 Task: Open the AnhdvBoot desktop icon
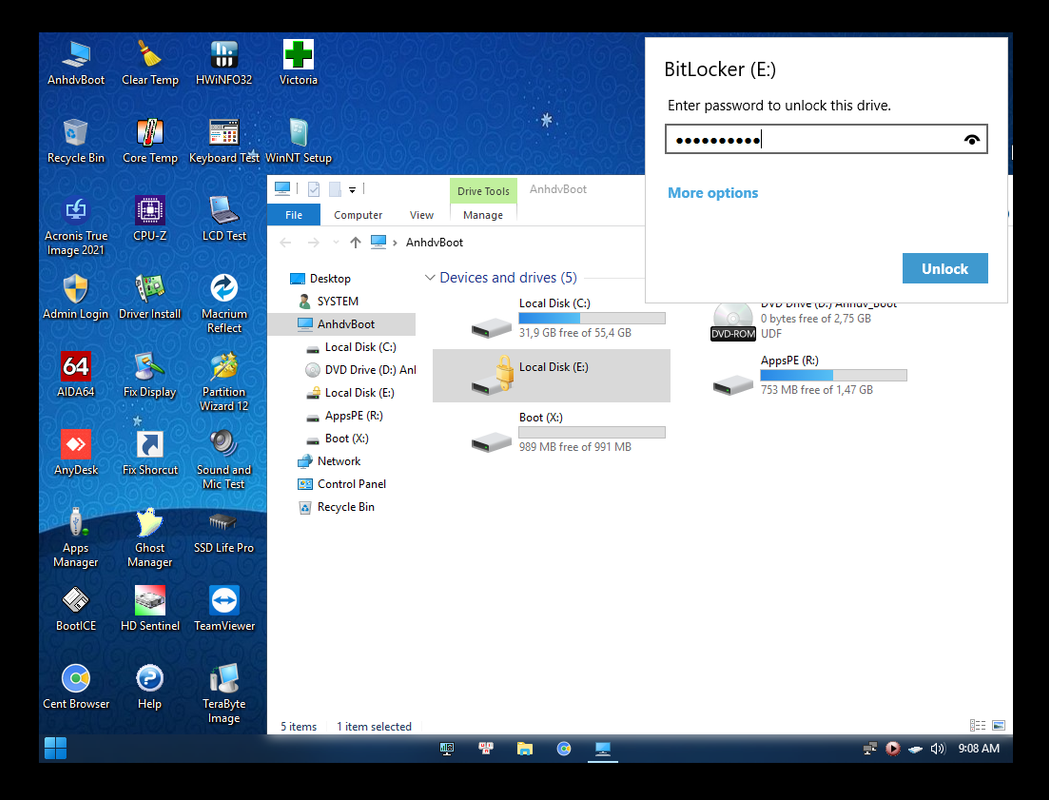point(76,64)
